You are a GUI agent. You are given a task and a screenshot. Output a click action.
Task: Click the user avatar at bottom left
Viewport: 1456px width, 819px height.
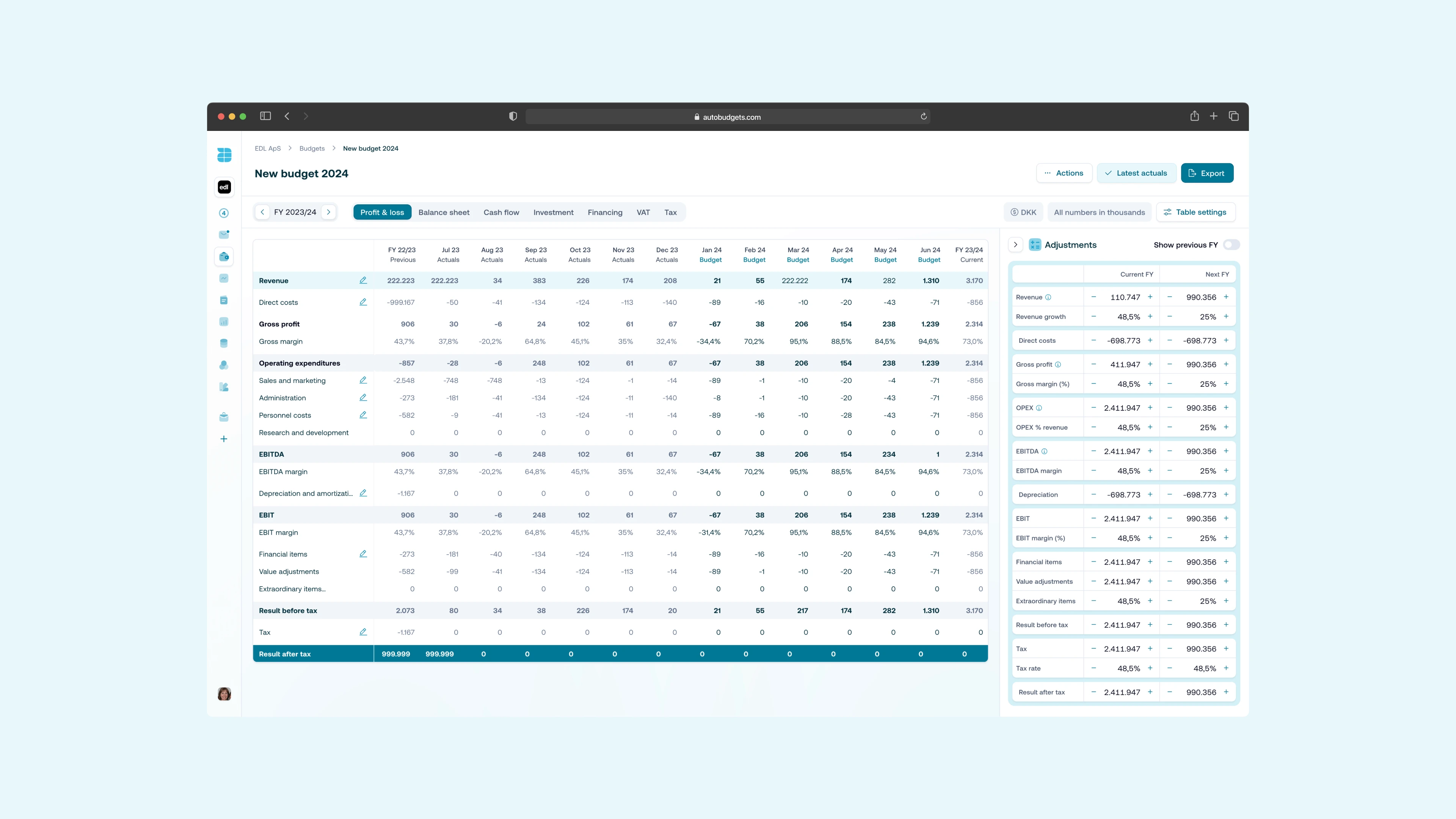pos(224,694)
